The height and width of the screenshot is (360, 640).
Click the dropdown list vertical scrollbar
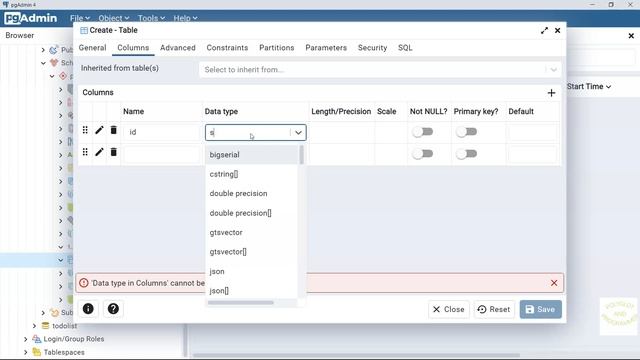[302, 155]
